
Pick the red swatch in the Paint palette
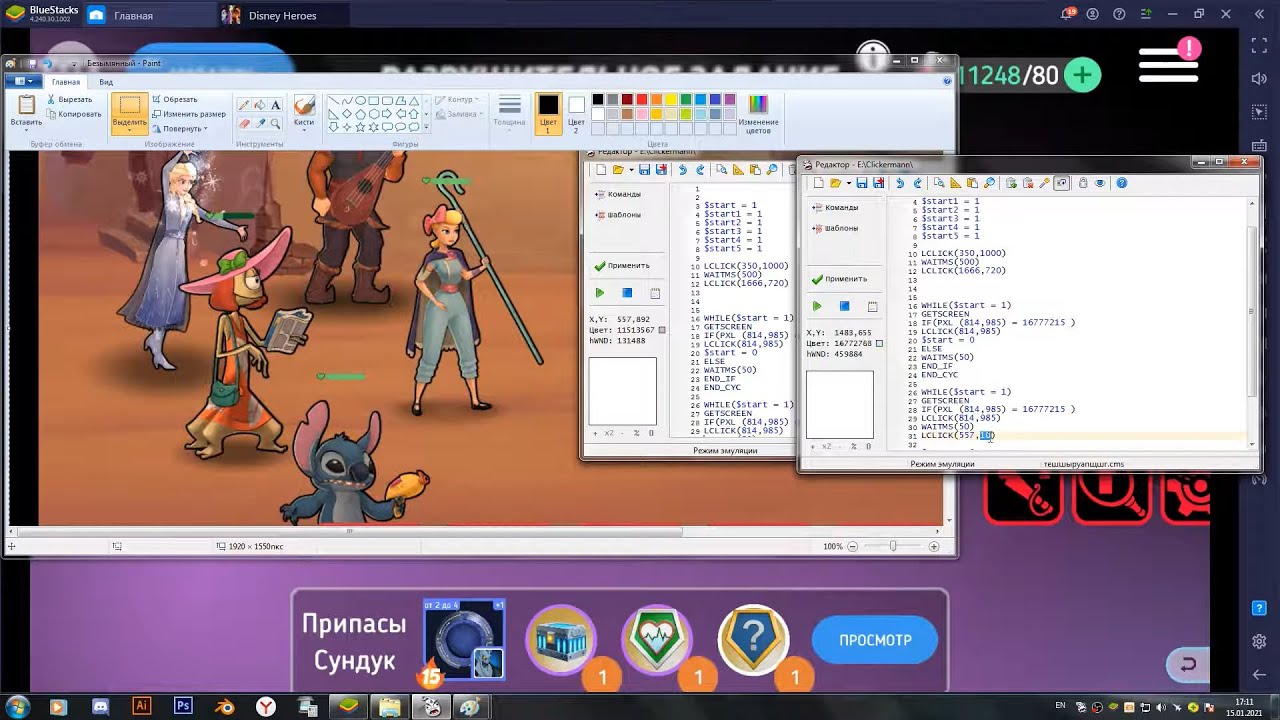(642, 100)
